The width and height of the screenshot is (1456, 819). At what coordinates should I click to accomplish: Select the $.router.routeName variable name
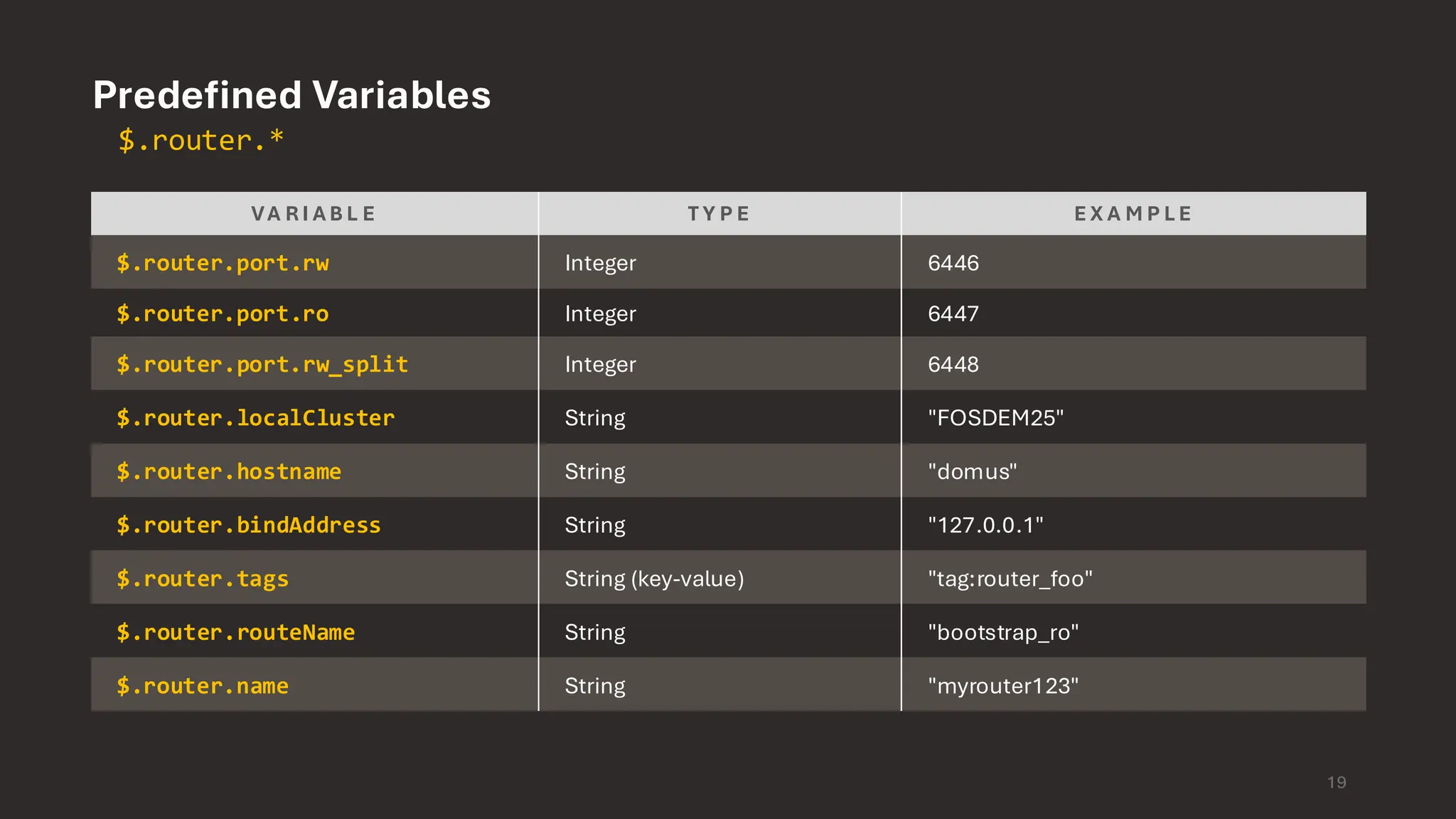pyautogui.click(x=235, y=632)
